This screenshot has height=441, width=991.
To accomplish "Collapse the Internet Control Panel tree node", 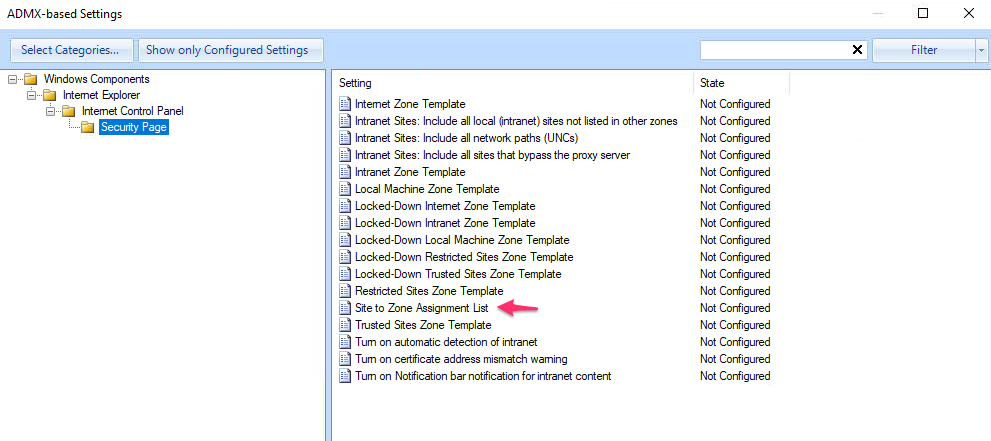I will [x=50, y=111].
